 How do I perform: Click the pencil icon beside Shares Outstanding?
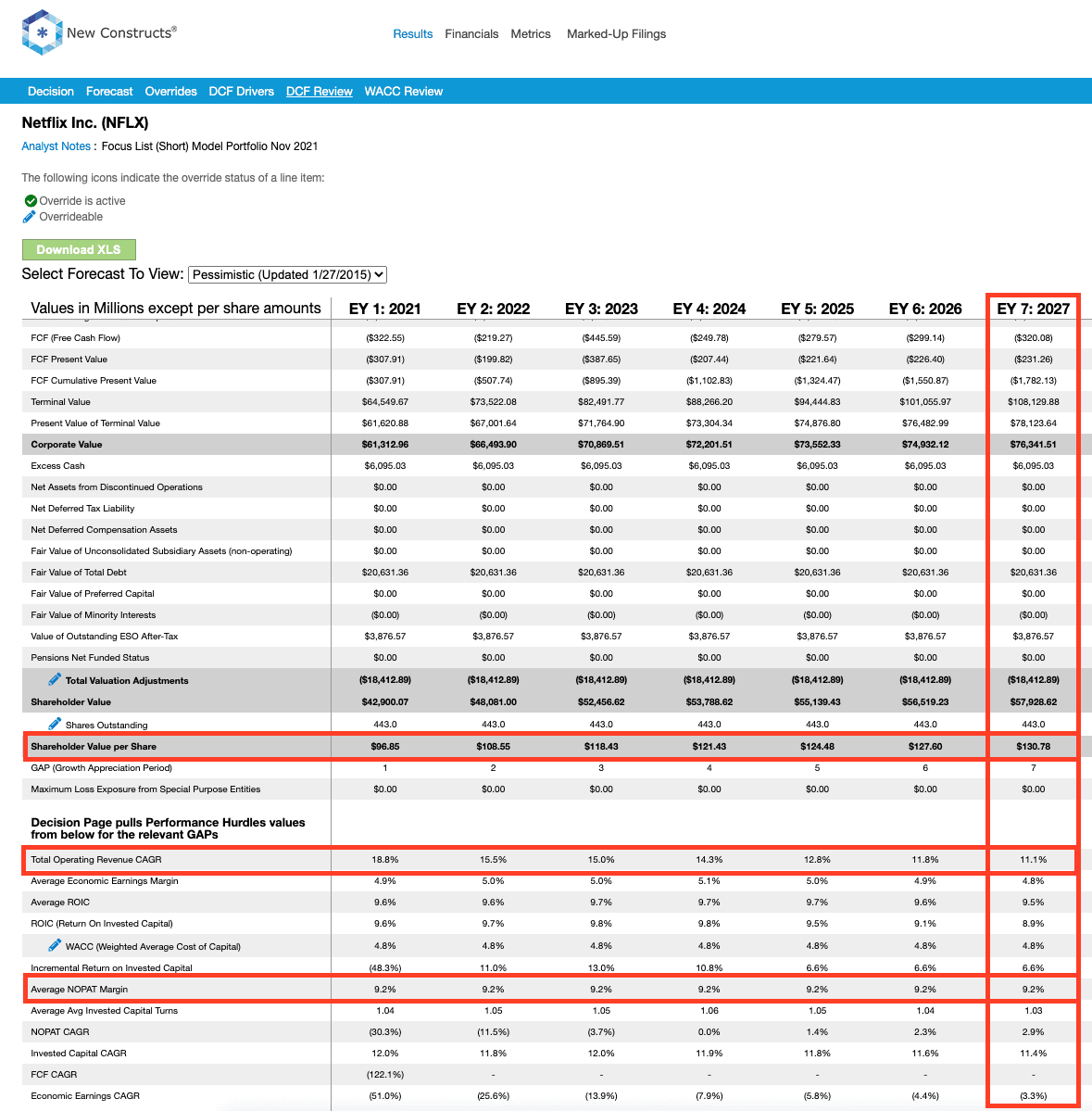pos(55,724)
